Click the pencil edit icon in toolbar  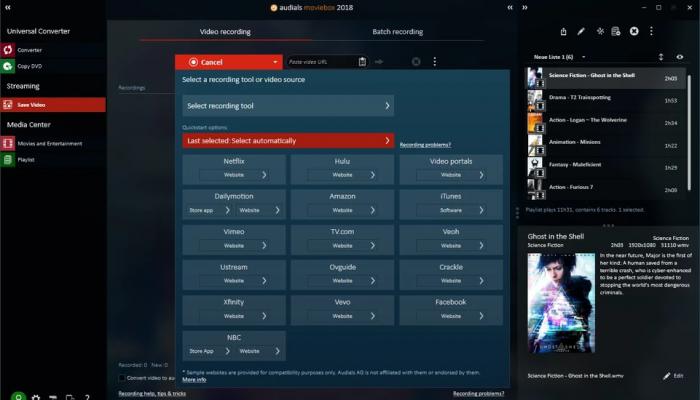pos(581,31)
